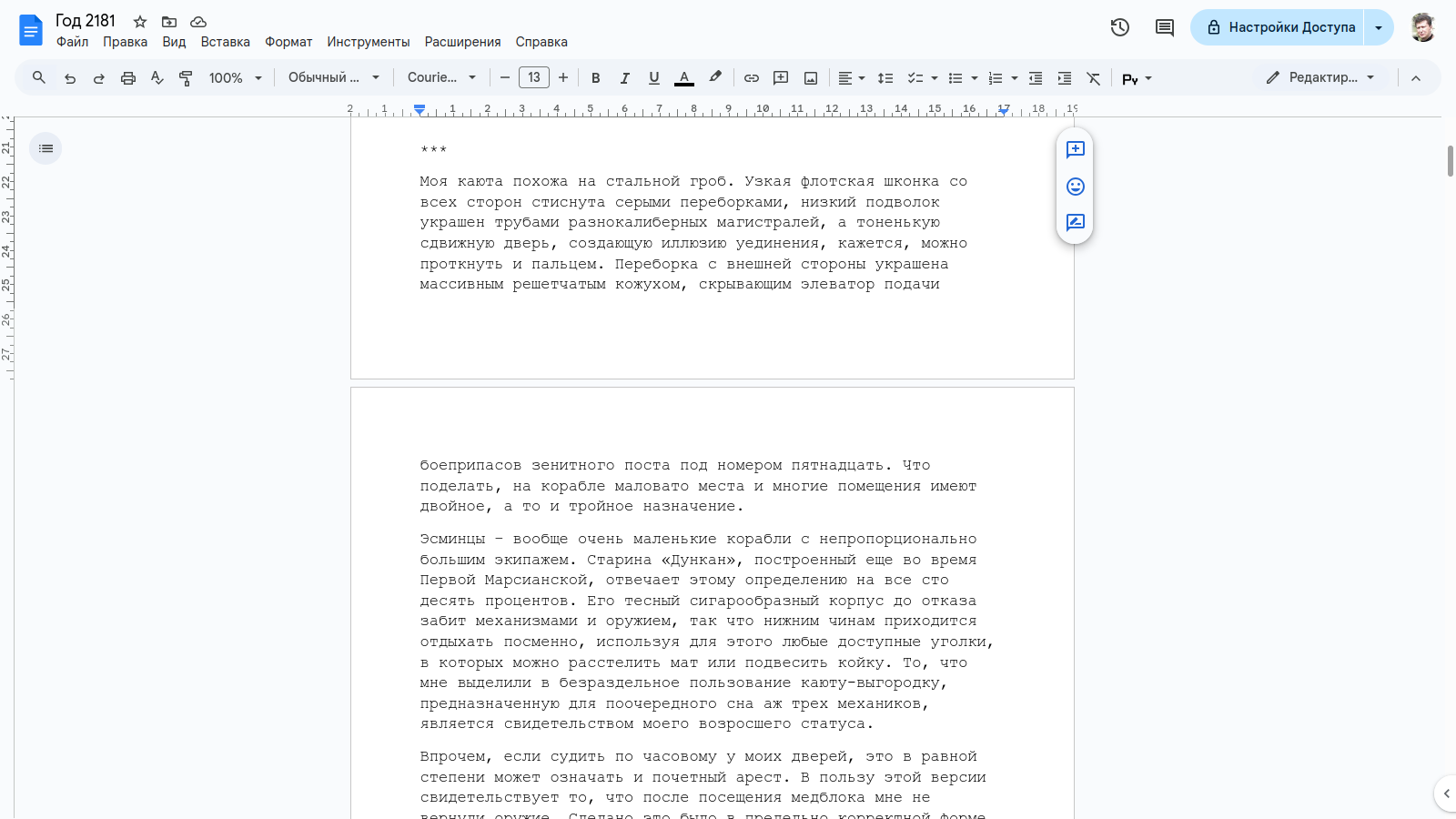
Task: Insert an image from the toolbar
Action: coord(811,78)
